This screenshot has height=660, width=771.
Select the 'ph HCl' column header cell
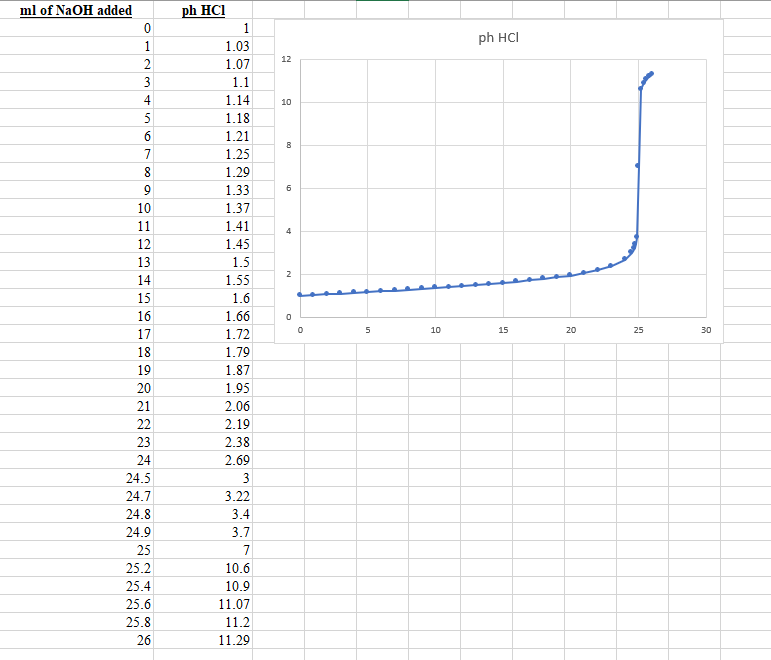coord(203,10)
